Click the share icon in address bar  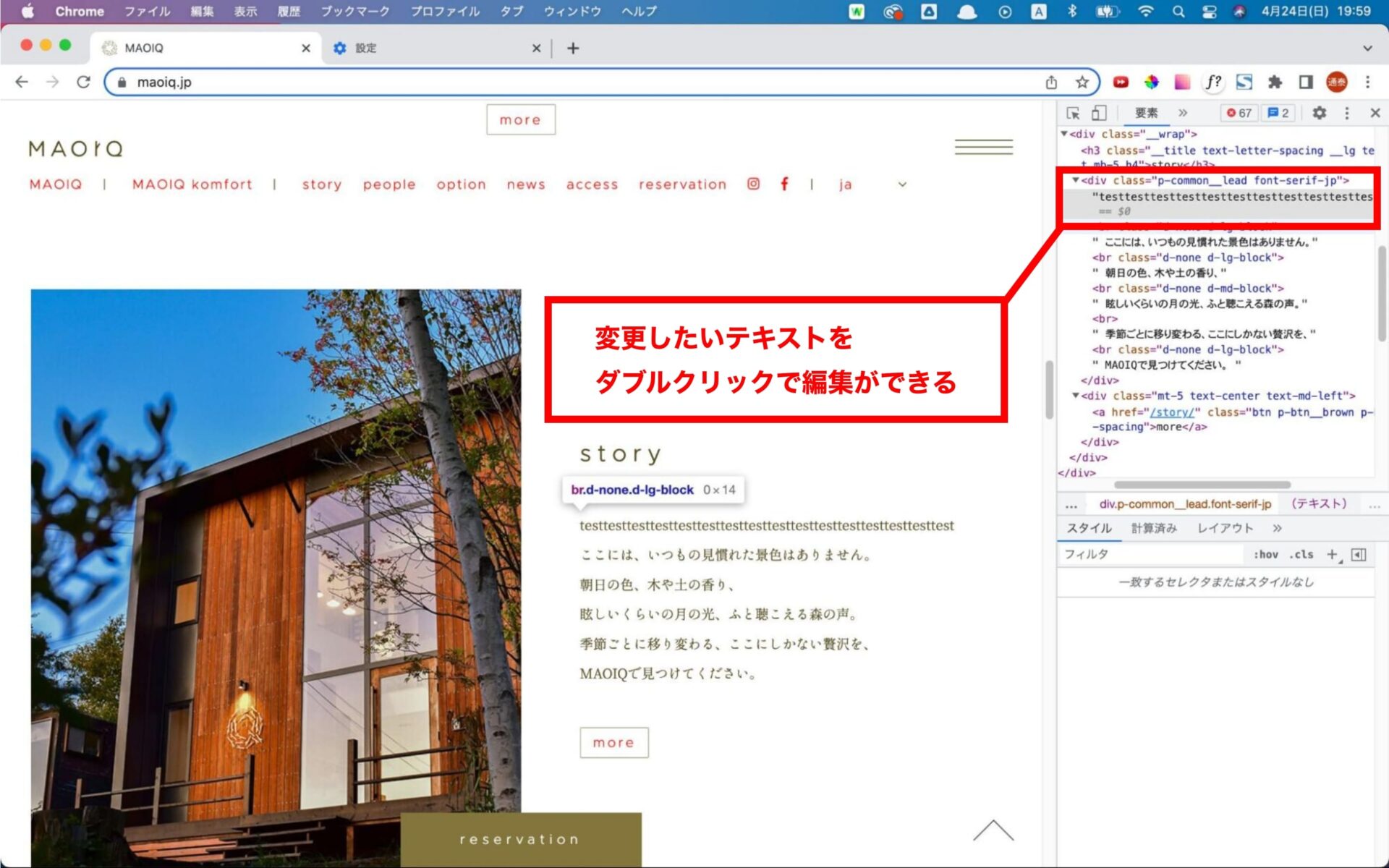(1051, 82)
